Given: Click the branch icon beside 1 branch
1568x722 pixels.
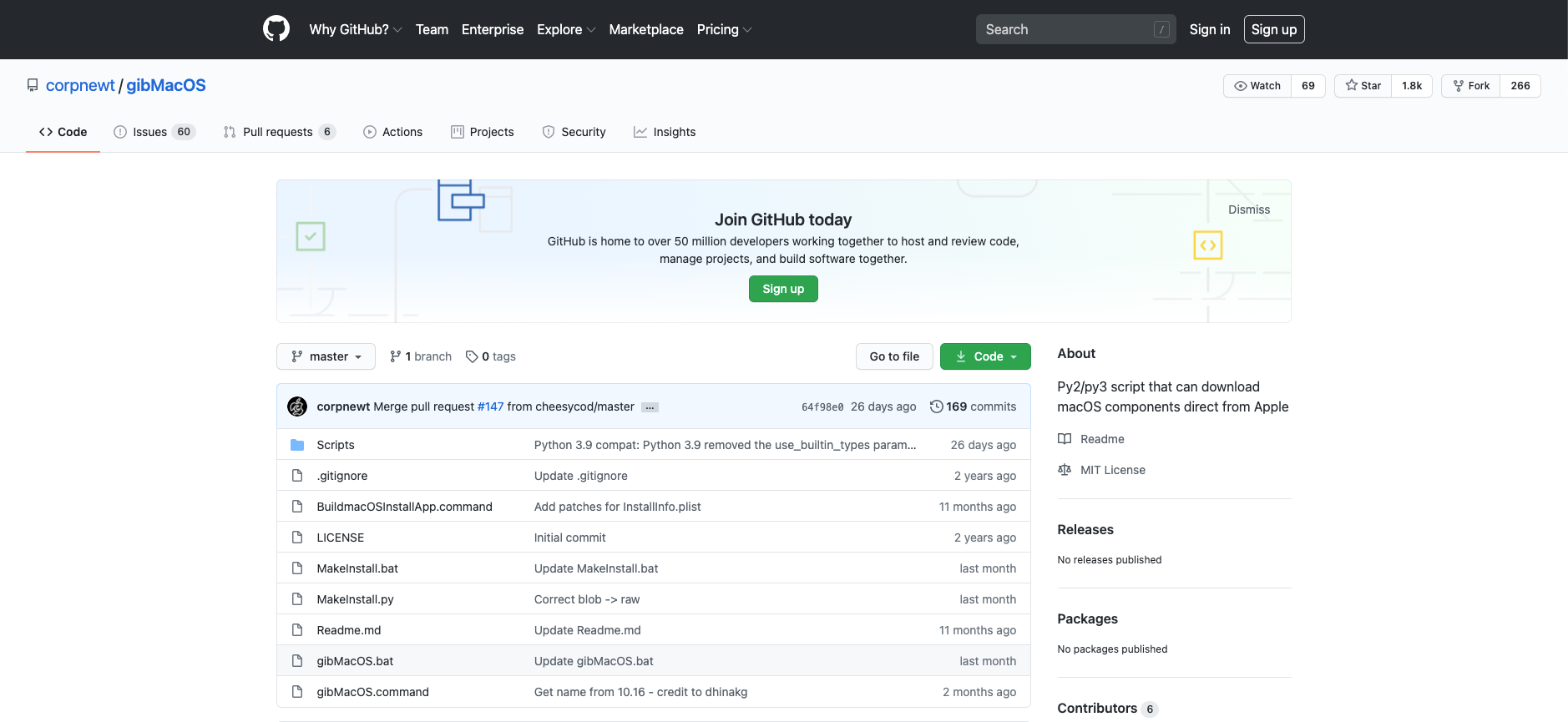Looking at the screenshot, I should point(396,356).
